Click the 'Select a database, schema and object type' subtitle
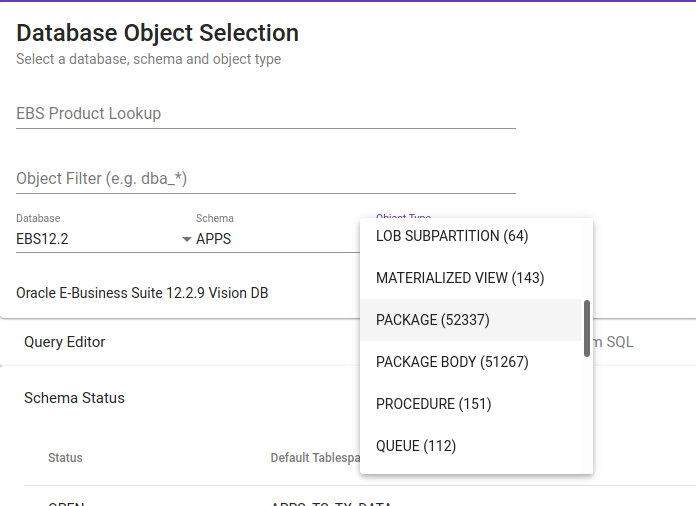Image resolution: width=696 pixels, height=506 pixels. point(149,59)
